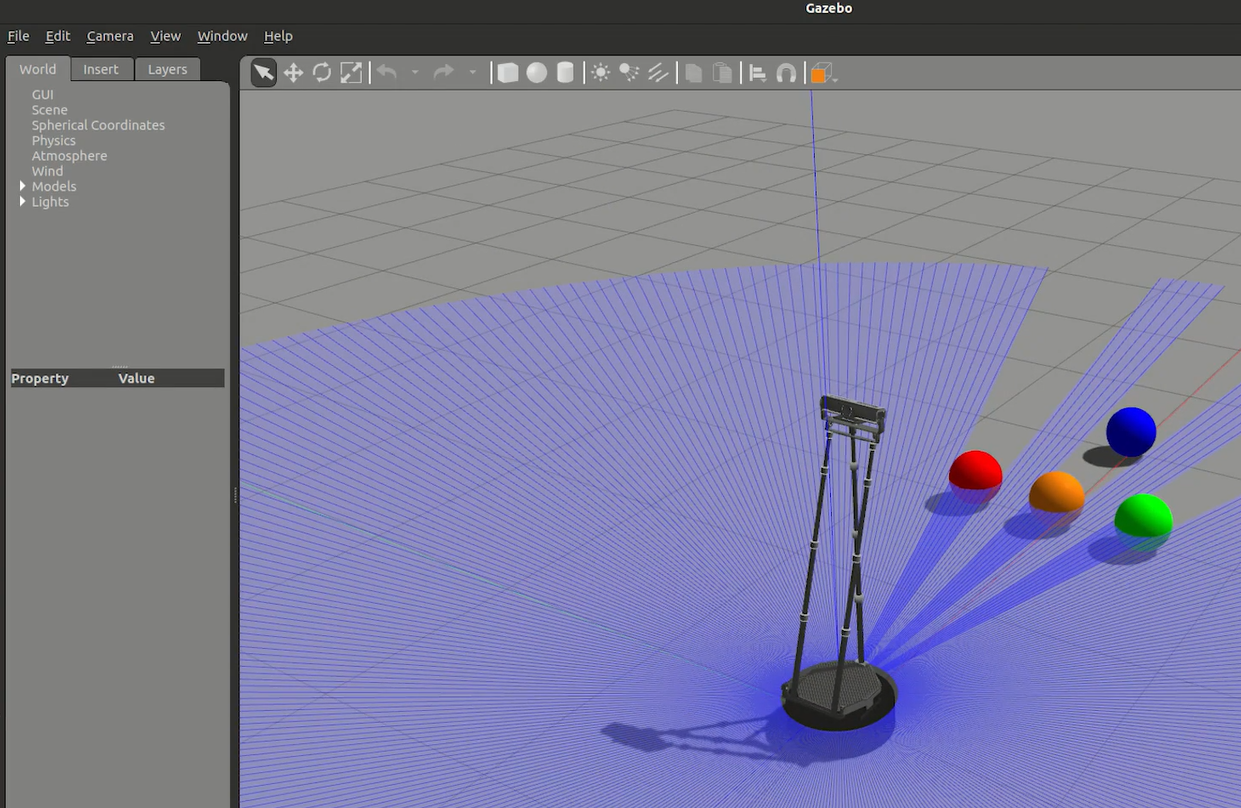Click the camera head atop the robot
Viewport: 1241px width, 808px height.
853,413
